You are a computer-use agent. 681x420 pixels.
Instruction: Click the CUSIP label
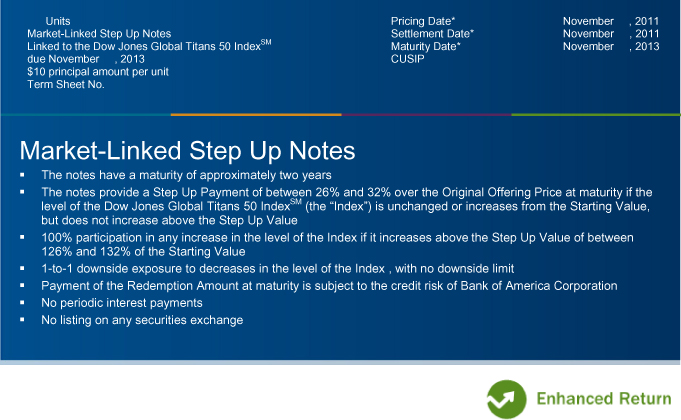click(407, 59)
